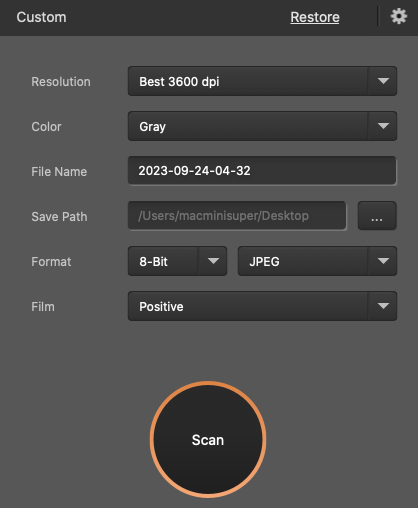Click the Save Path field
This screenshot has width=418, height=508.
[237, 216]
